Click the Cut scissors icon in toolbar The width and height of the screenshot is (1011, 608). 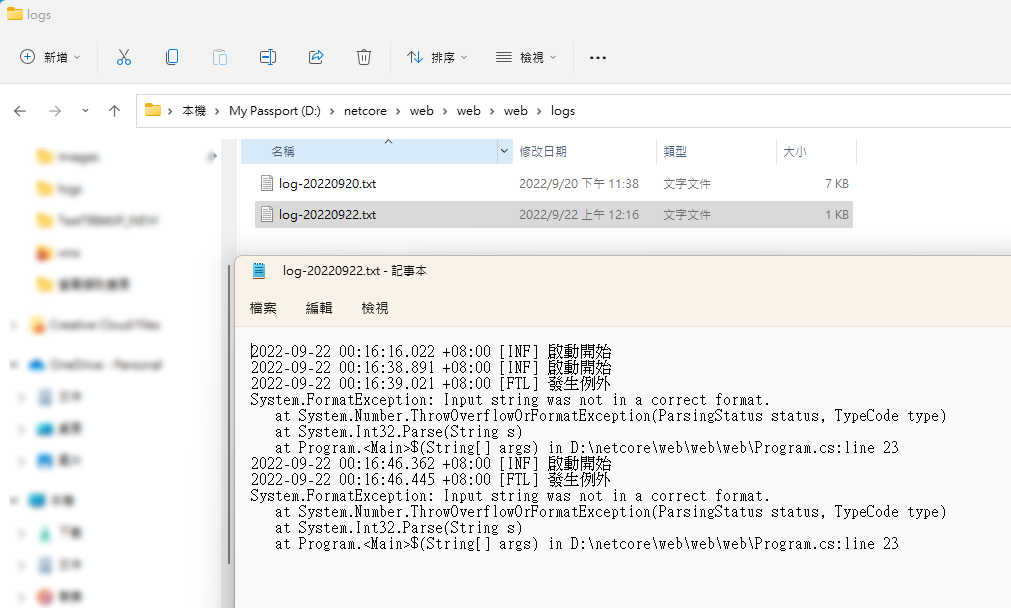124,57
